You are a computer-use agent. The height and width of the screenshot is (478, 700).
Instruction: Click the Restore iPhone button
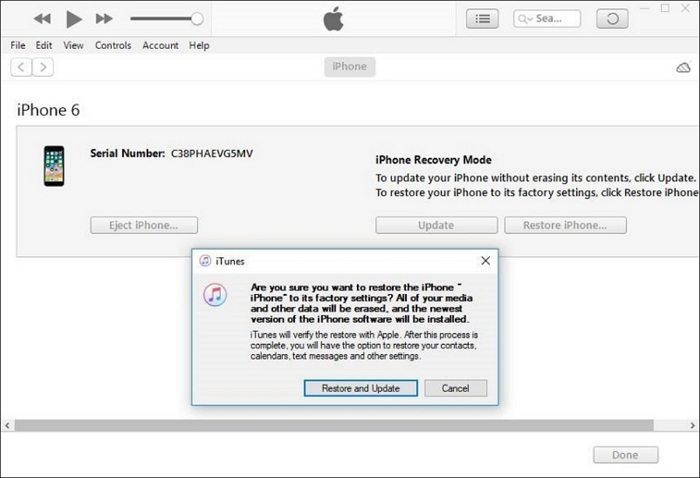click(565, 225)
